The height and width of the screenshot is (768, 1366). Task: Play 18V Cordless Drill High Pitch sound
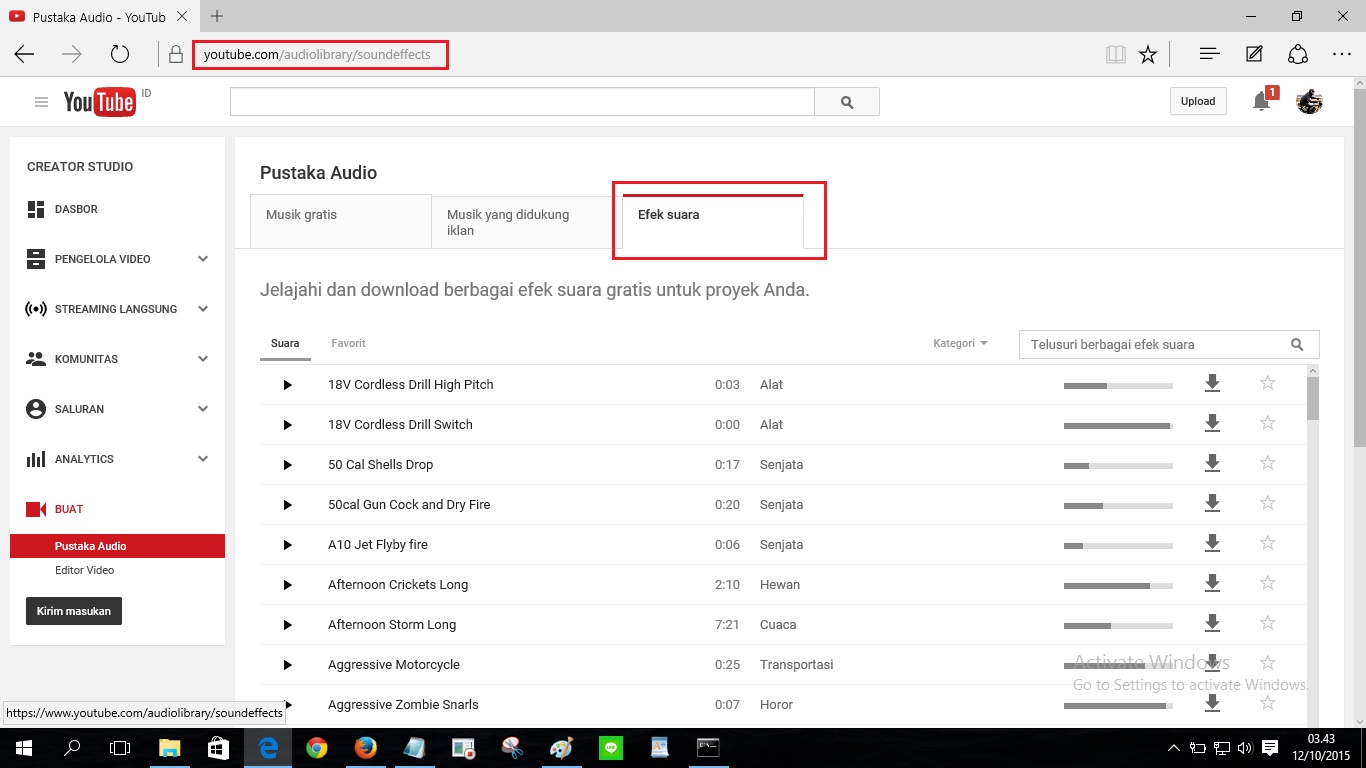pos(287,385)
